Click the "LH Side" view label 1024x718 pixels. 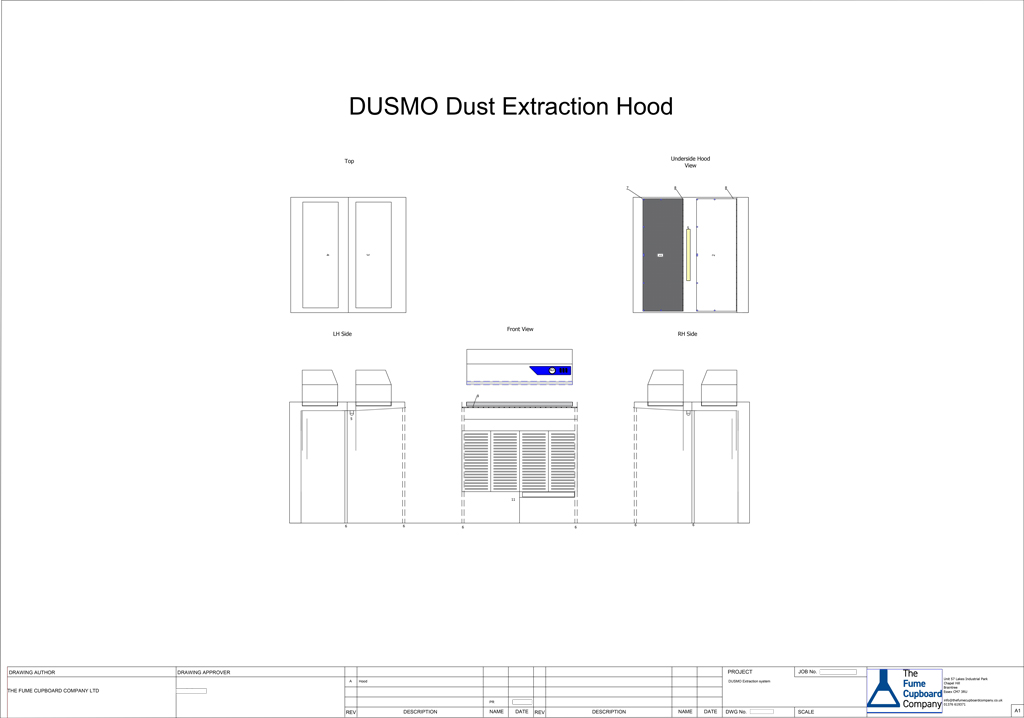pyautogui.click(x=342, y=334)
